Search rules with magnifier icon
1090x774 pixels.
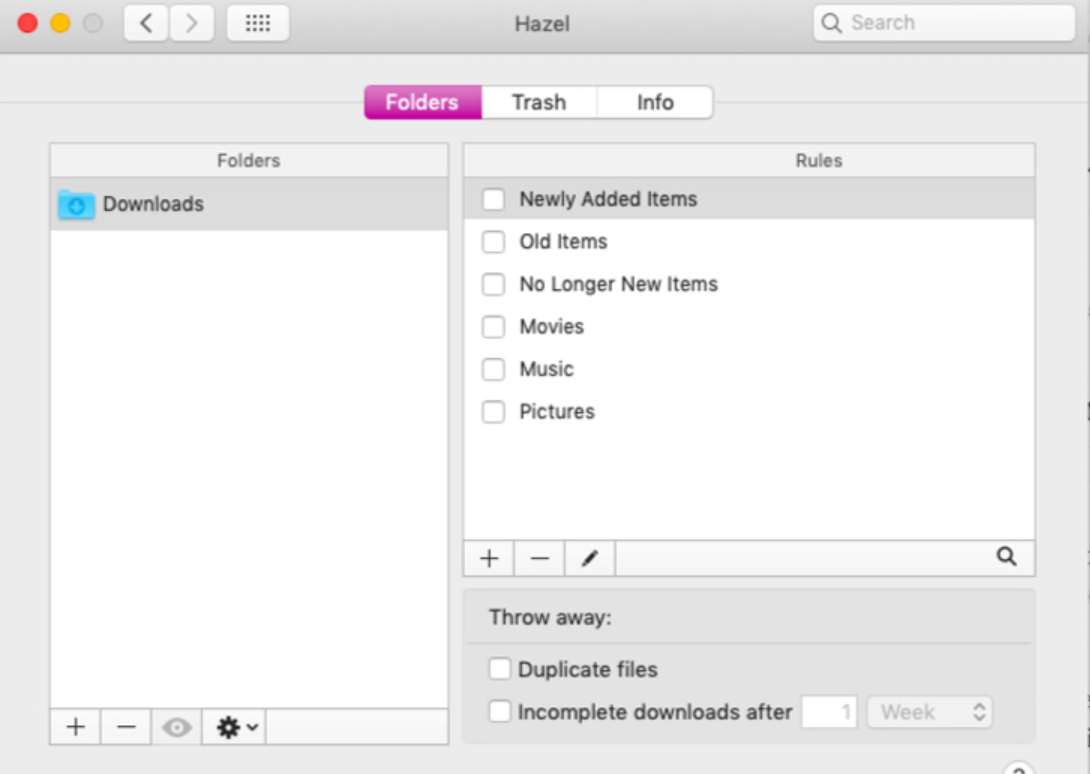click(x=1006, y=556)
